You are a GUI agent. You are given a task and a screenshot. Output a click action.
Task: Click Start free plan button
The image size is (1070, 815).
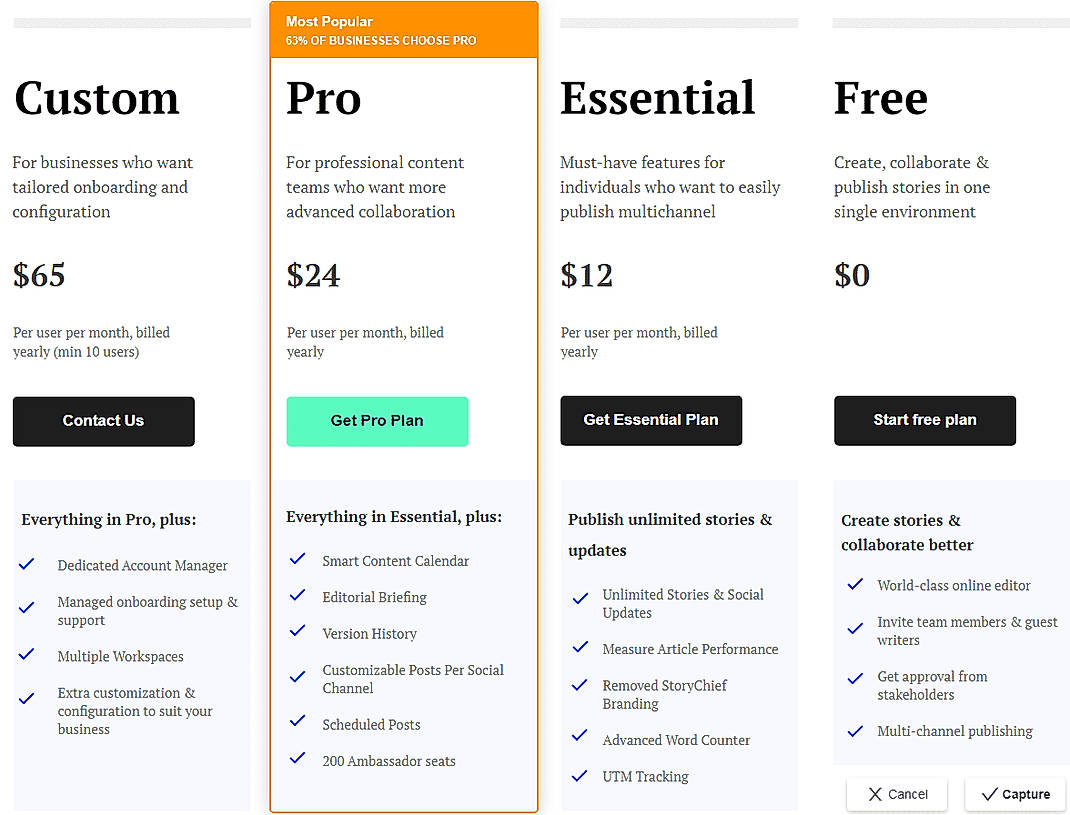click(925, 421)
